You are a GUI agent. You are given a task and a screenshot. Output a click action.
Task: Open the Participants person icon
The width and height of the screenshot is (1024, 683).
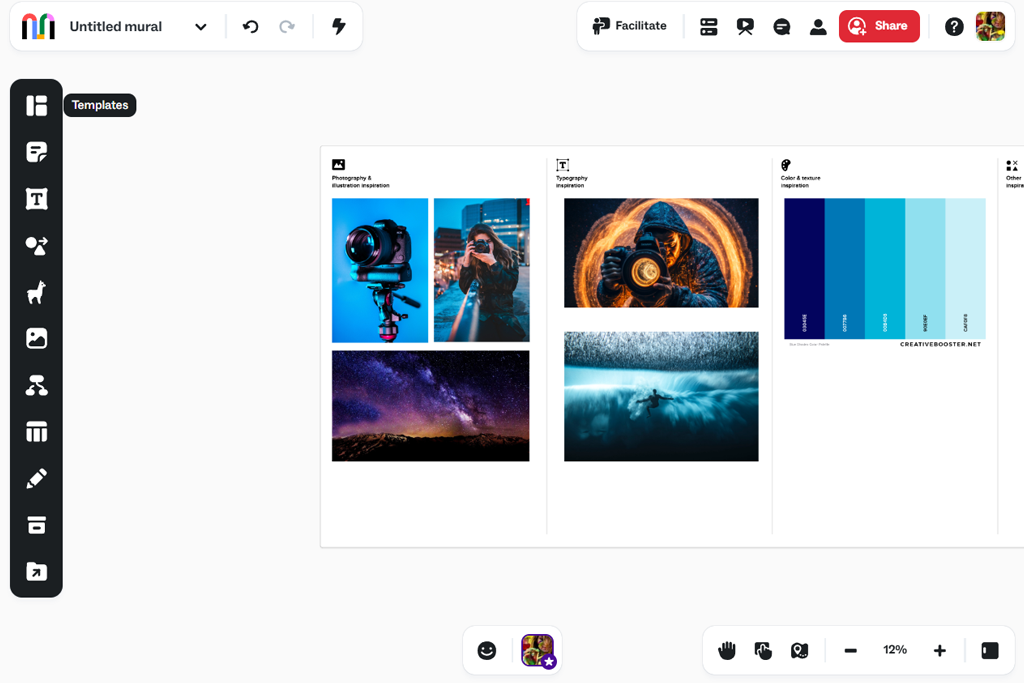pos(818,27)
